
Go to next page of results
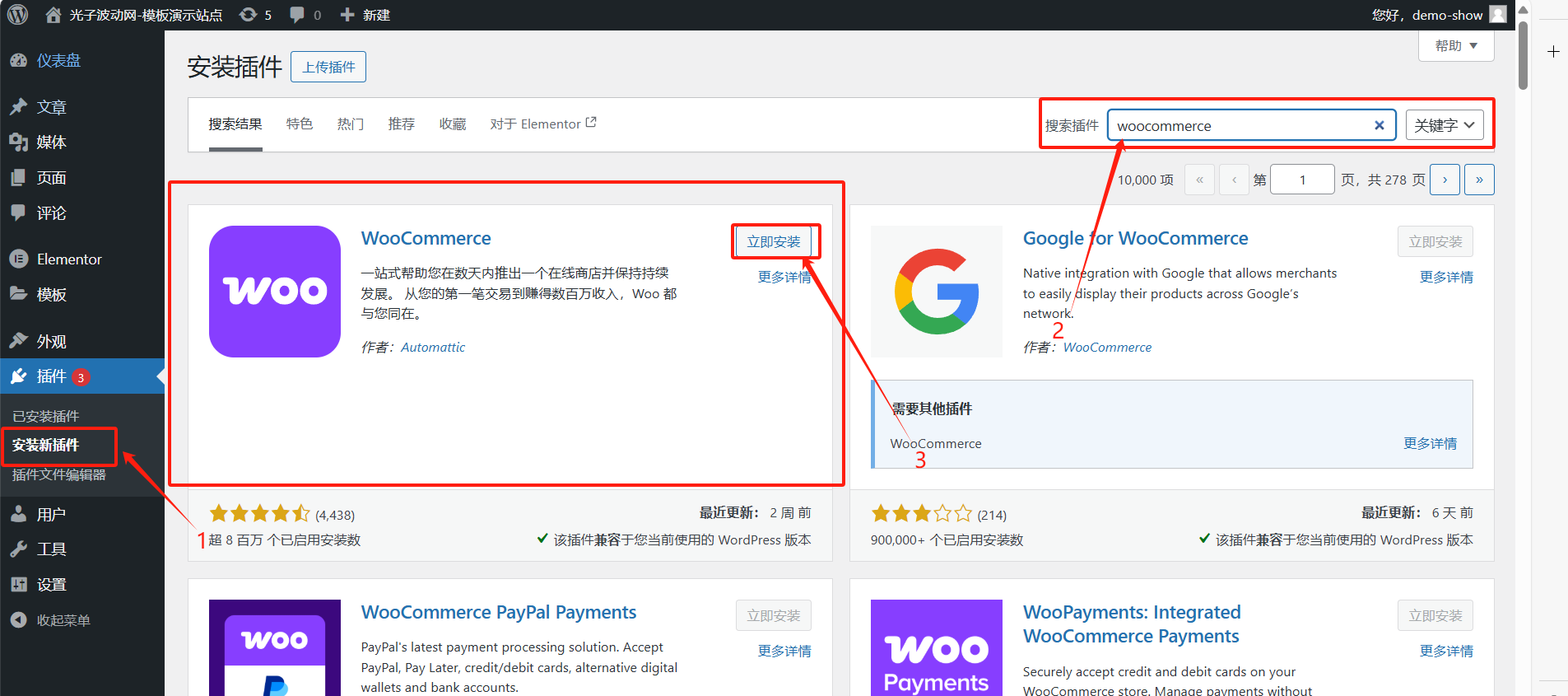tap(1445, 180)
